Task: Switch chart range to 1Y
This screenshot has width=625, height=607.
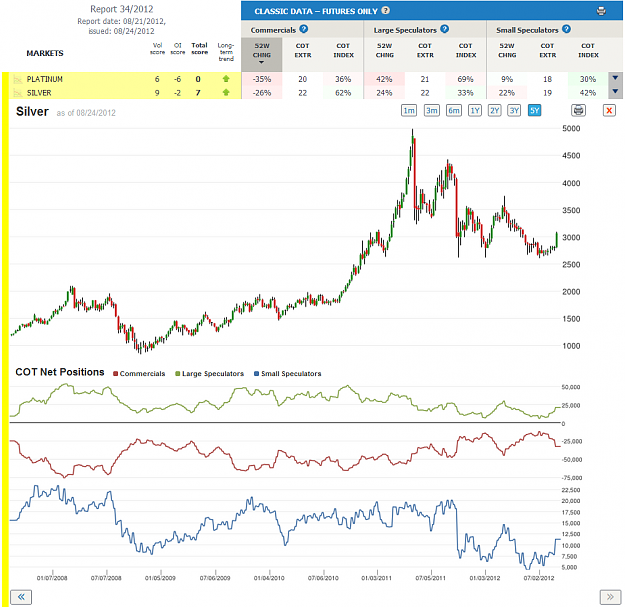Action: tap(474, 110)
